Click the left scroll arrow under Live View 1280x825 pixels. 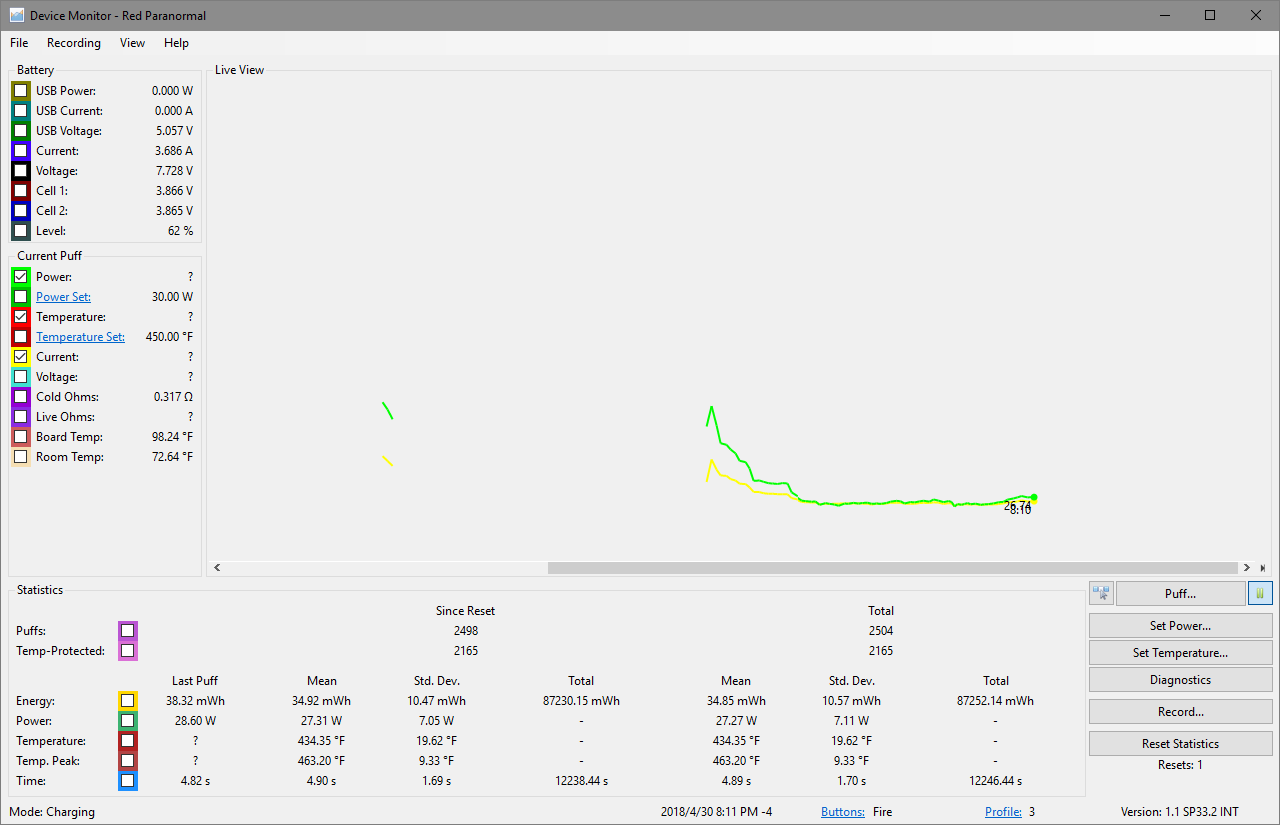[x=217, y=568]
